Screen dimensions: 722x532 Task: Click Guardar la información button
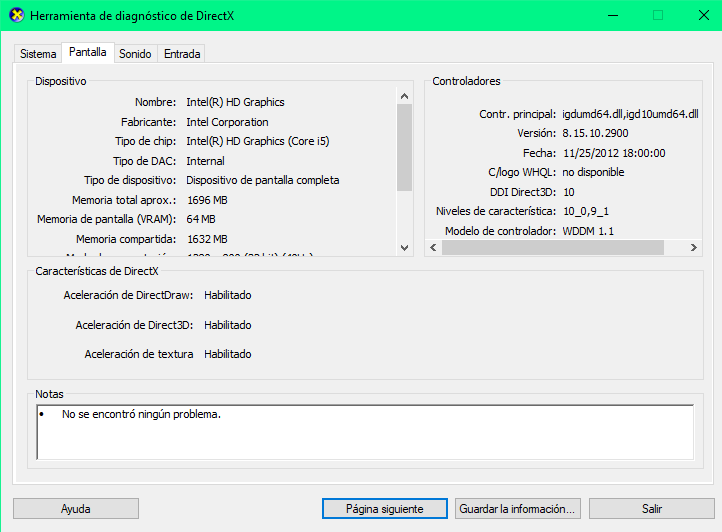[518, 509]
